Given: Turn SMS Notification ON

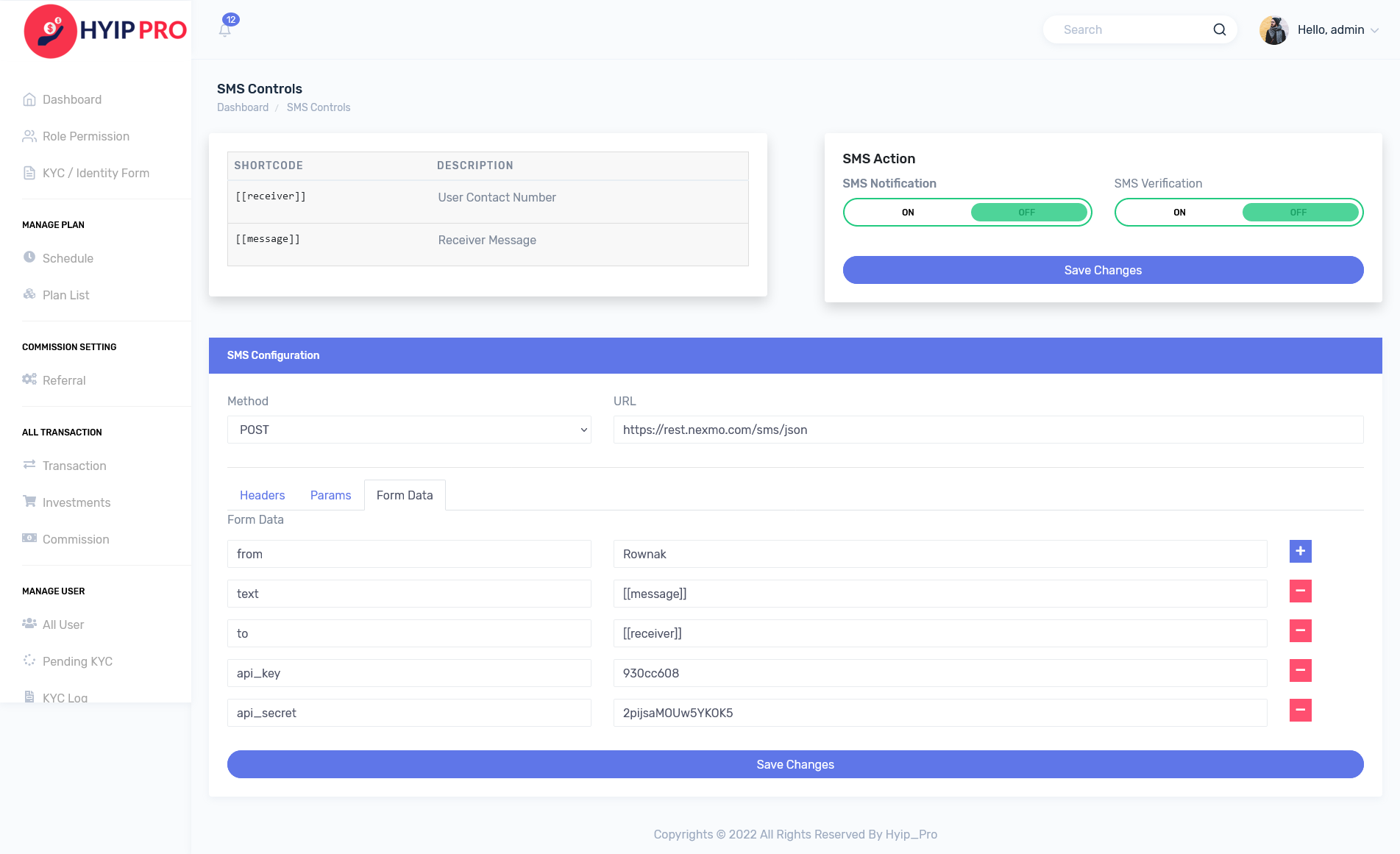Looking at the screenshot, I should pyautogui.click(x=908, y=213).
